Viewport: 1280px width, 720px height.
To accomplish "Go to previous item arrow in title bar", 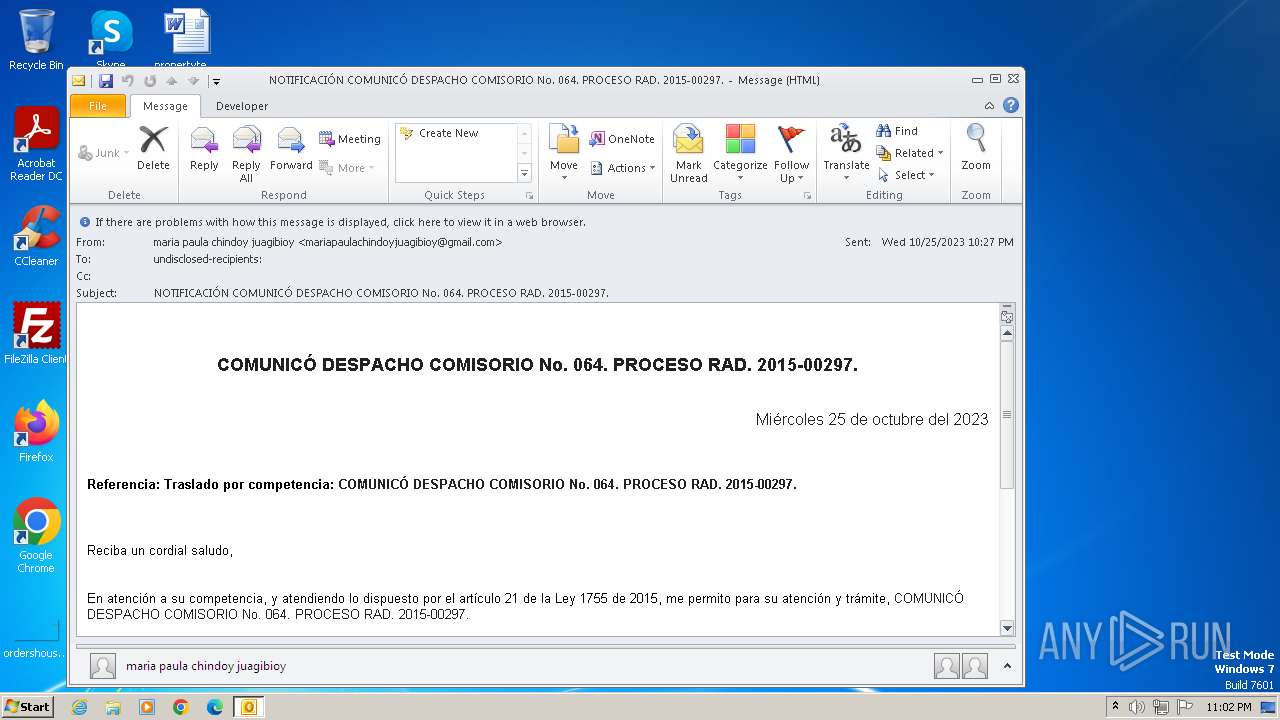I will [x=171, y=80].
